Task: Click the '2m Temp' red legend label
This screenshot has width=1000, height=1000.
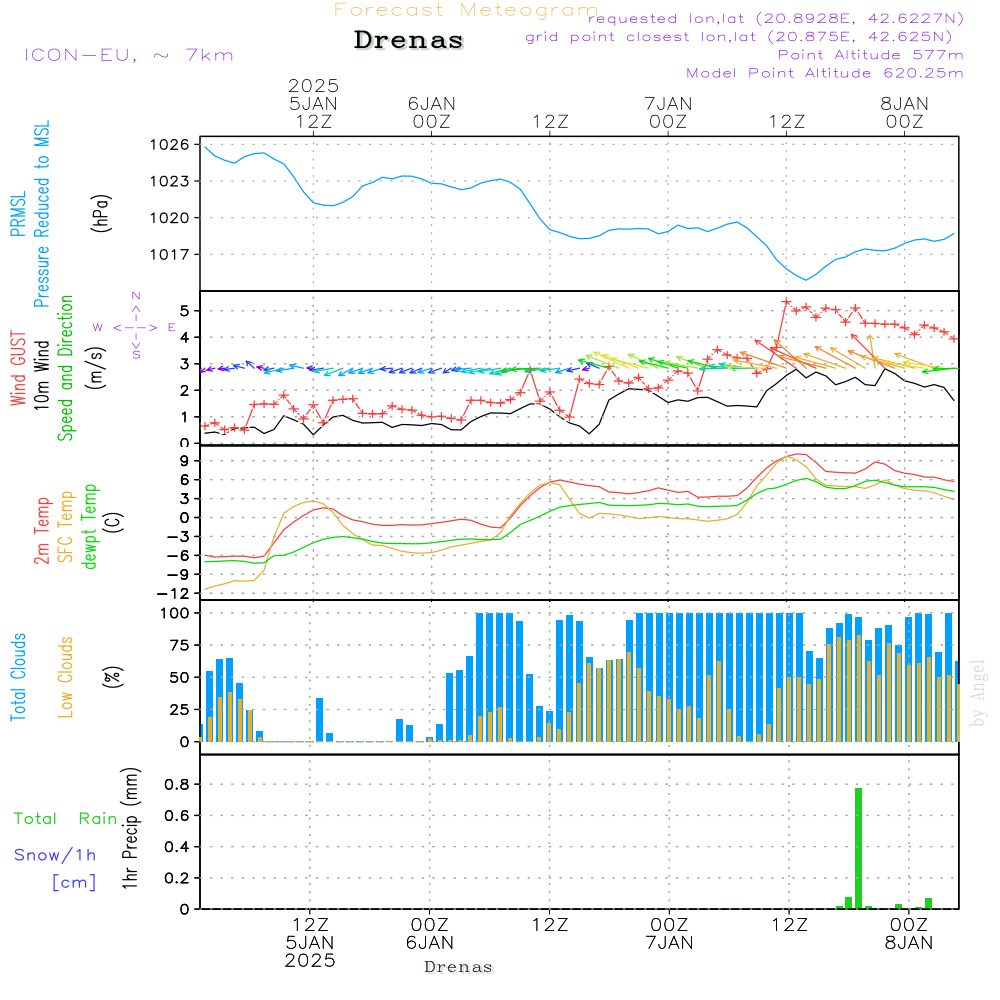Action: [41, 531]
